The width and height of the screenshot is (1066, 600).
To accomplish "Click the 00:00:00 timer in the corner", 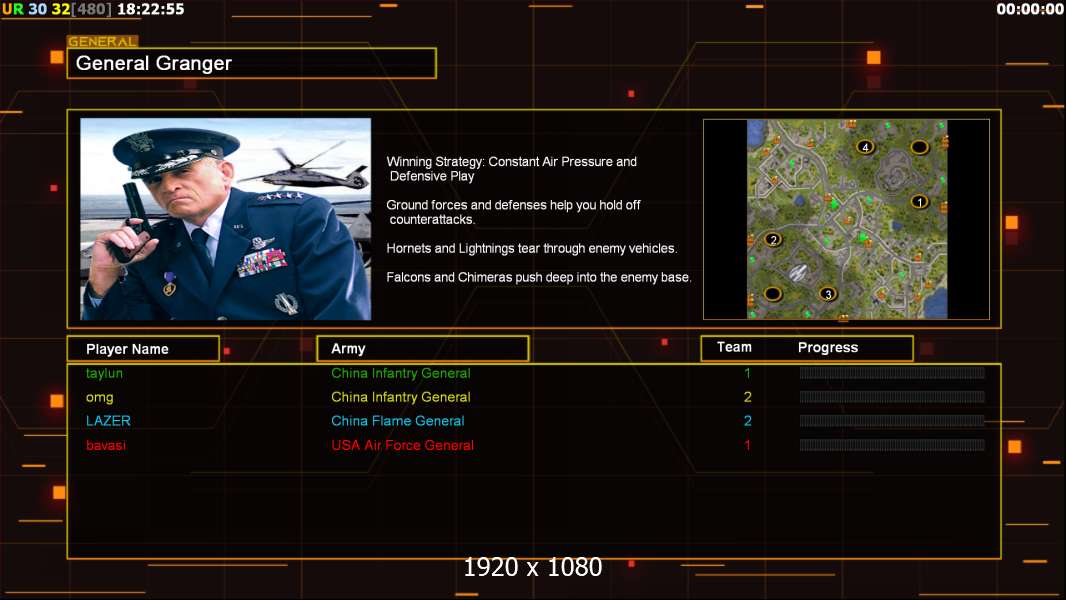I will [1029, 9].
